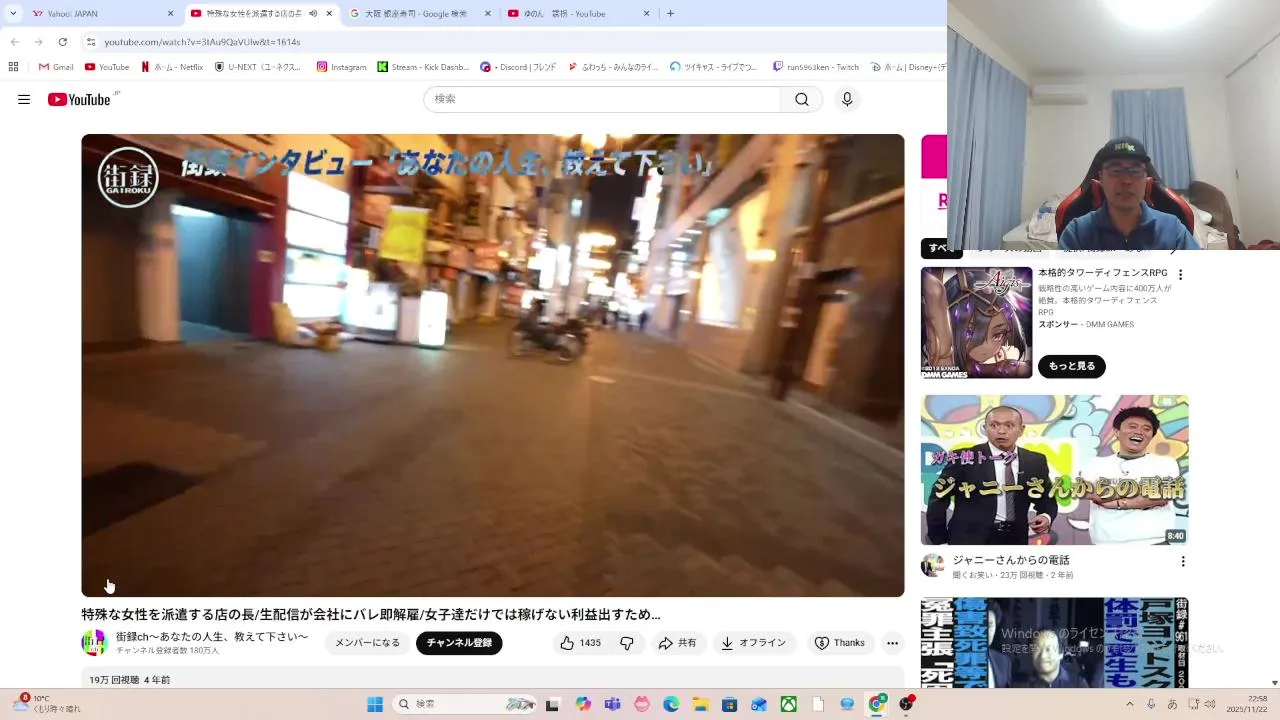
Task: Open the DMM GAMES ad thumbnail
Action: coord(976,322)
